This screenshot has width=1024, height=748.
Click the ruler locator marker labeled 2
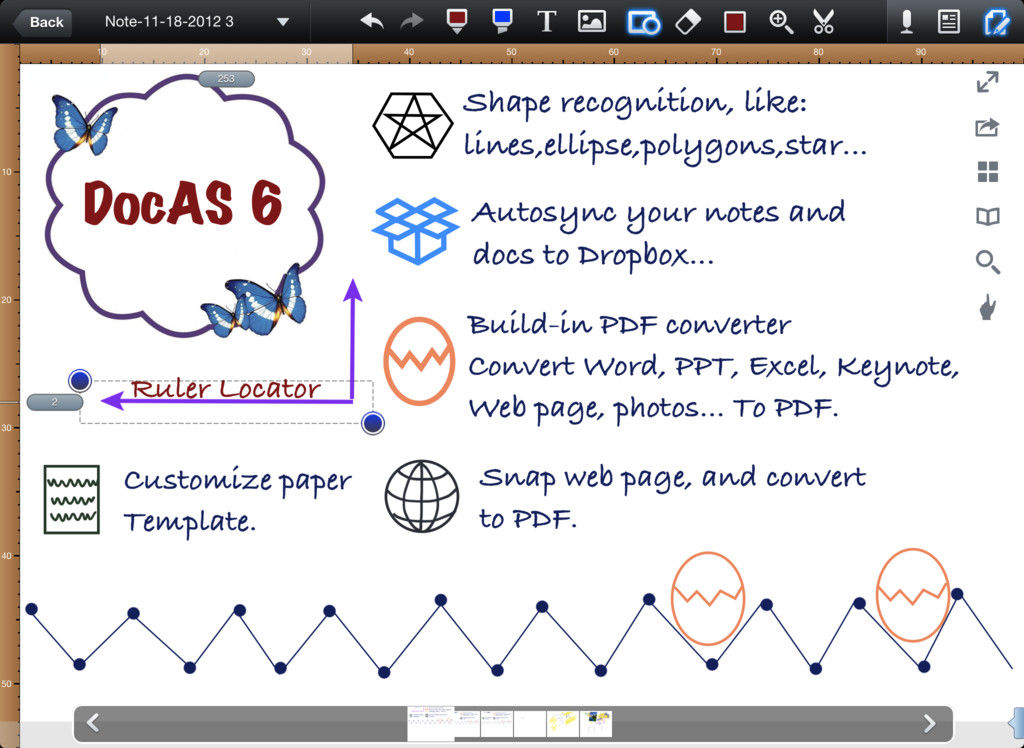point(55,402)
